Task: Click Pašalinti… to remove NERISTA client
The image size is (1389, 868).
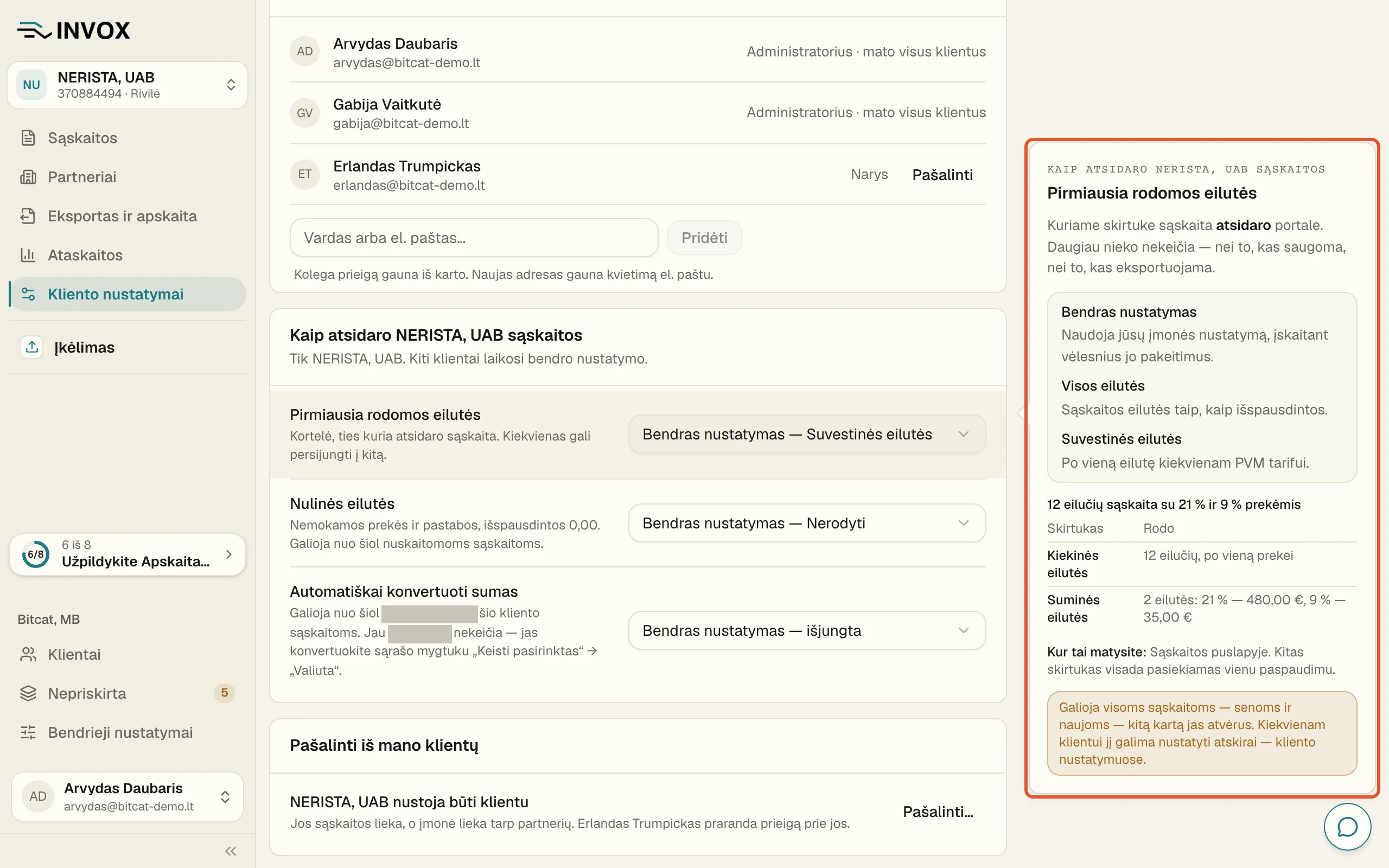Action: (x=938, y=812)
